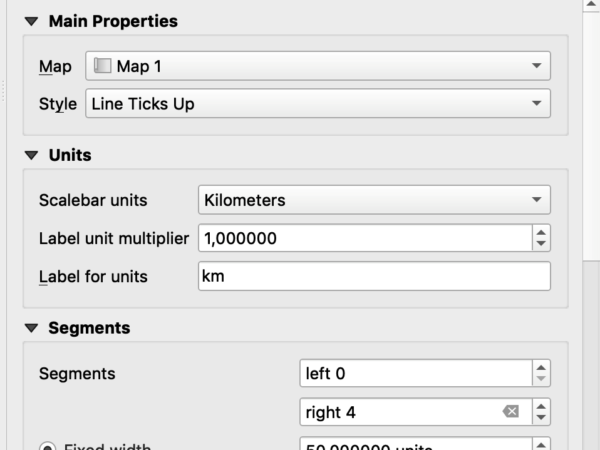Open the Scalebar units Kilometers dropdown
The height and width of the screenshot is (450, 600).
(x=374, y=200)
